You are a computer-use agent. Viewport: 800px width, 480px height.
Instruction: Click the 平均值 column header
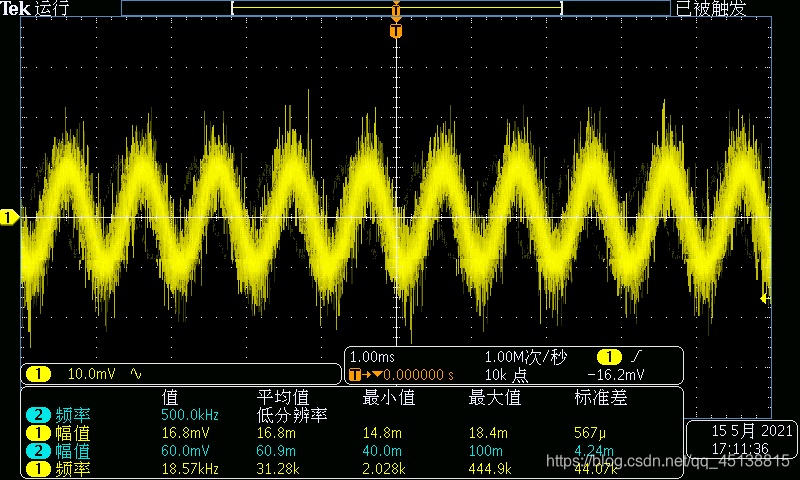pyautogui.click(x=283, y=397)
